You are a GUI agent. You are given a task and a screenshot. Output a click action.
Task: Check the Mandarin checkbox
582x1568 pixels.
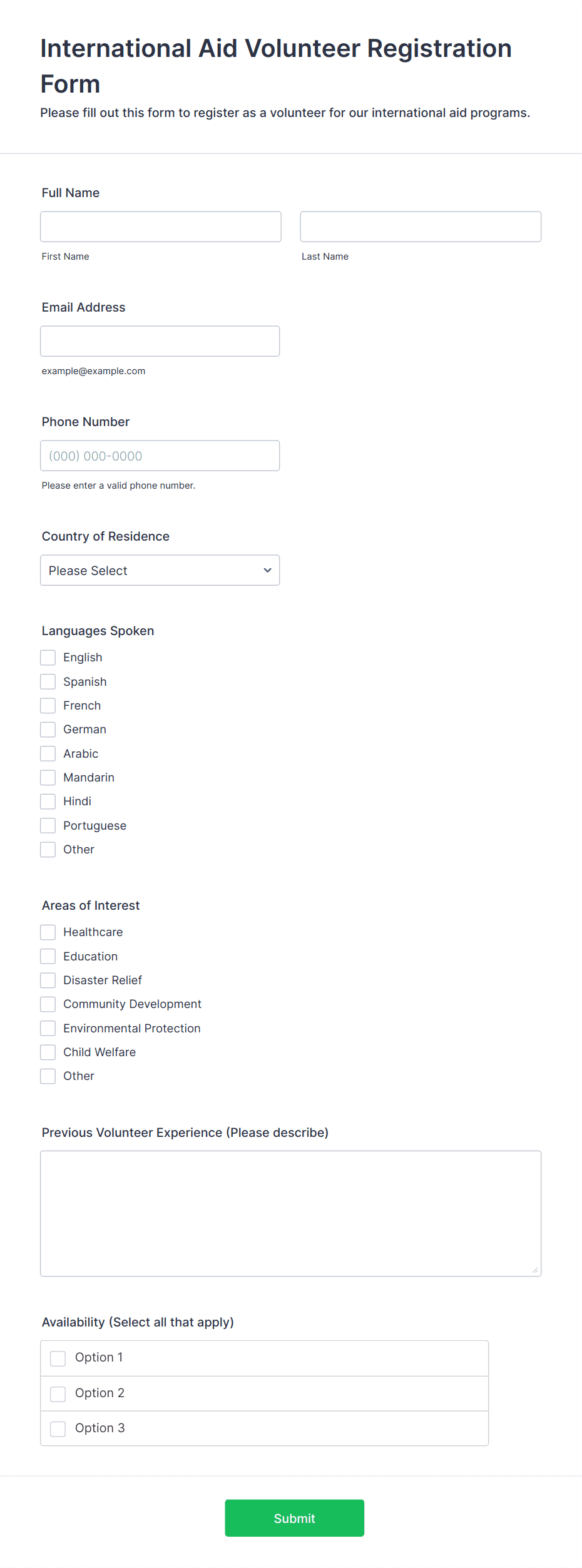pos(48,778)
